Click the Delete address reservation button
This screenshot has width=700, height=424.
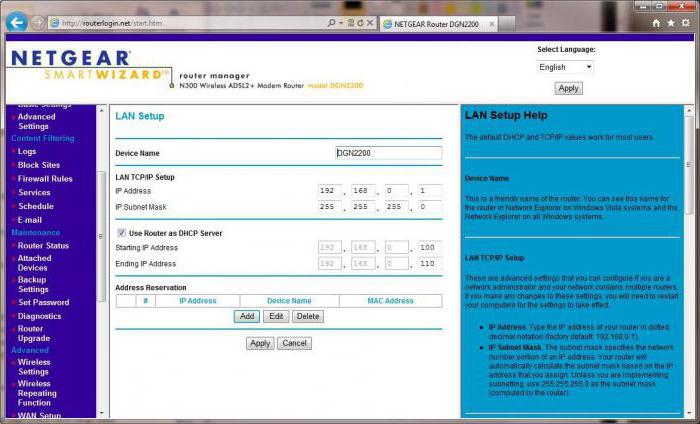point(307,316)
